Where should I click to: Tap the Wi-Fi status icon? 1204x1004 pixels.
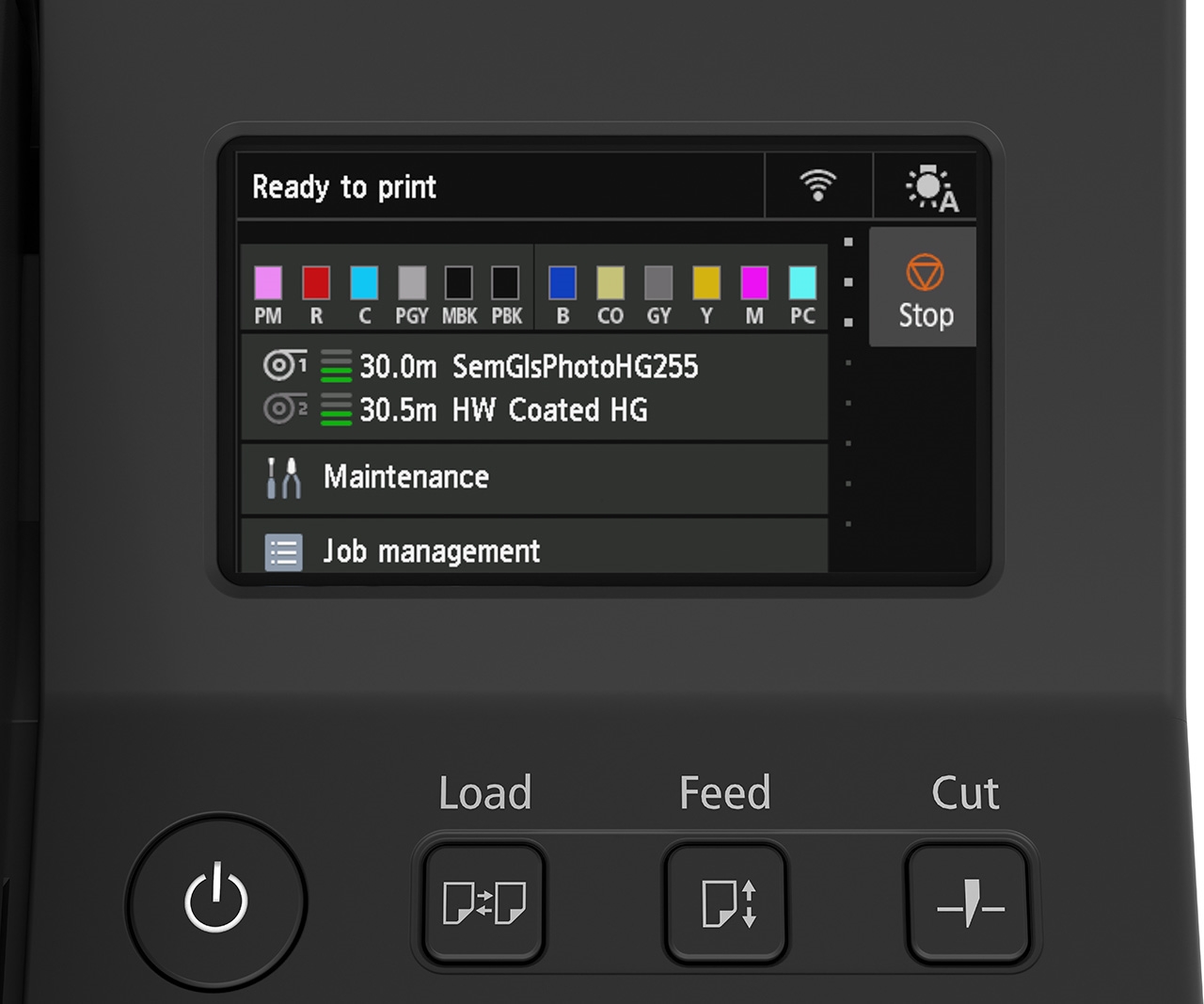tap(818, 185)
